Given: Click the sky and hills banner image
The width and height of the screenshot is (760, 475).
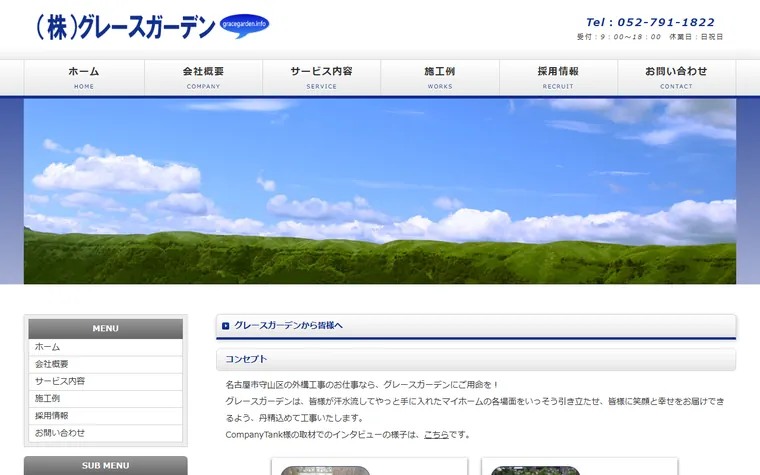Looking at the screenshot, I should [380, 191].
